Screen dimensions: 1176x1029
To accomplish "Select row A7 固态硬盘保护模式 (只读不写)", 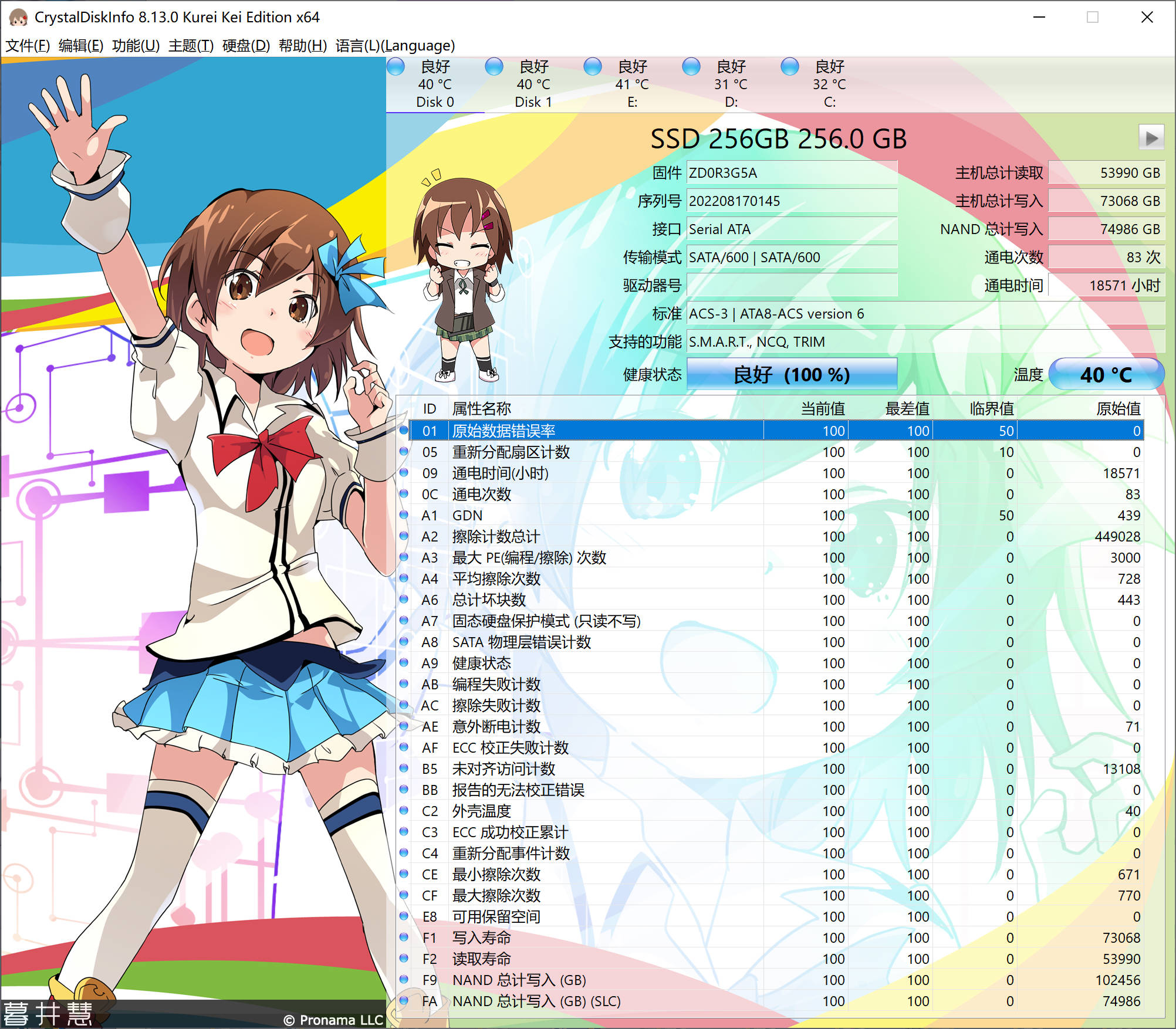I will [x=771, y=621].
